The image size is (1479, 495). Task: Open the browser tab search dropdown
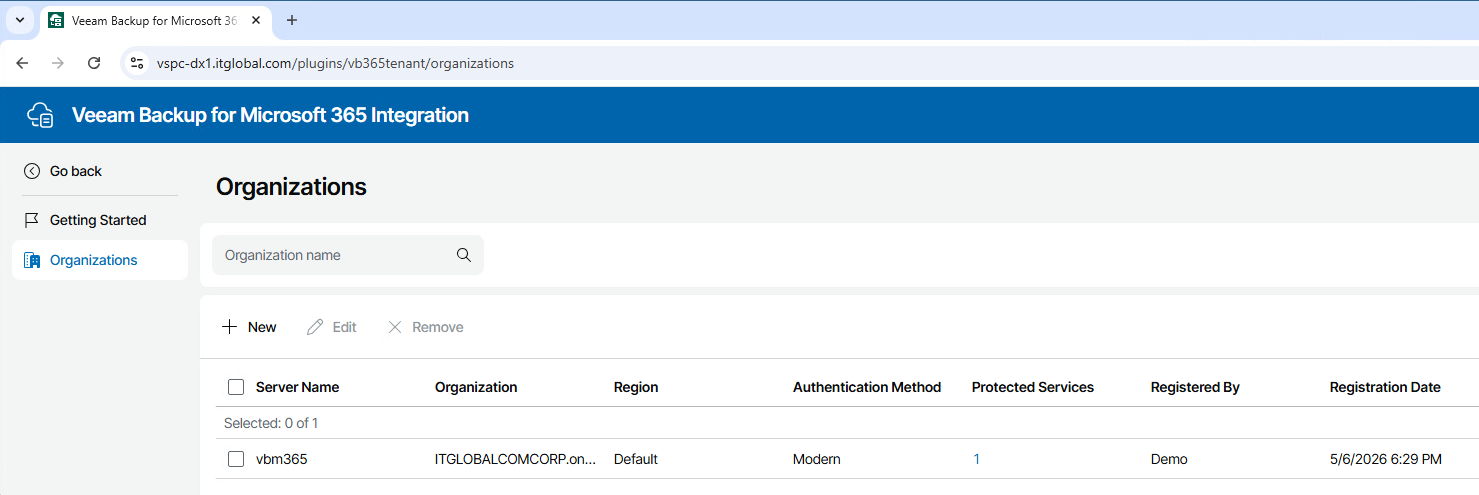pyautogui.click(x=19, y=20)
